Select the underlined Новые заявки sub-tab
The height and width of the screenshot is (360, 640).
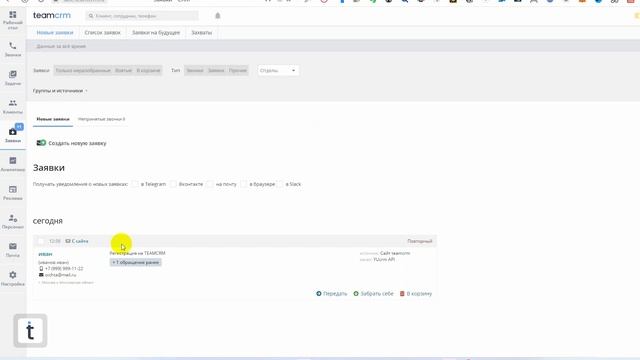[x=53, y=119]
